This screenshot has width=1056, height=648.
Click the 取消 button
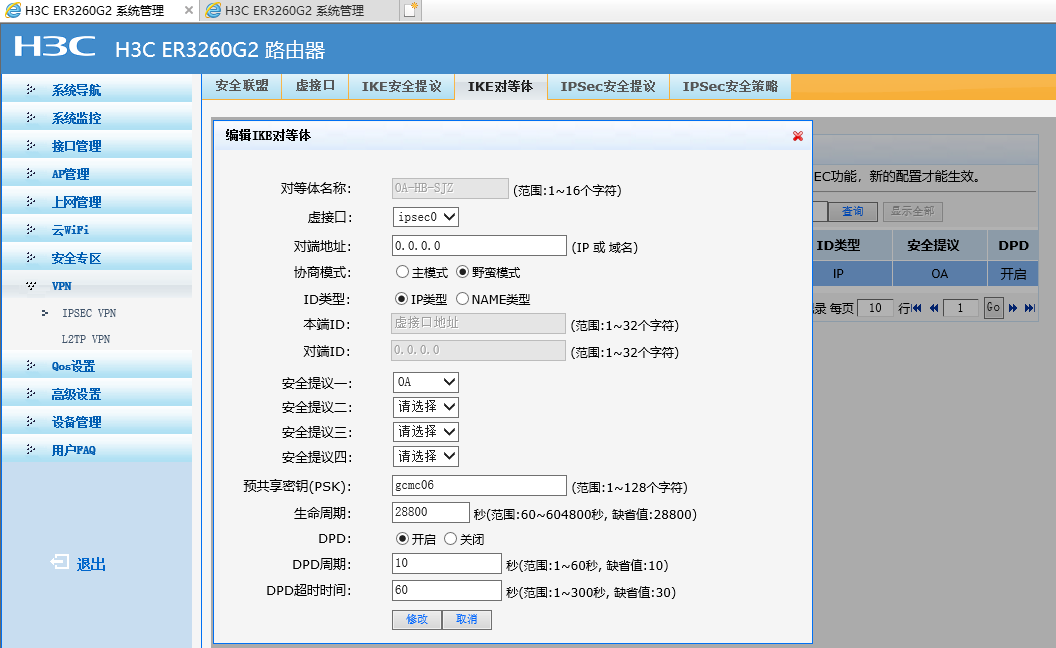pos(467,619)
